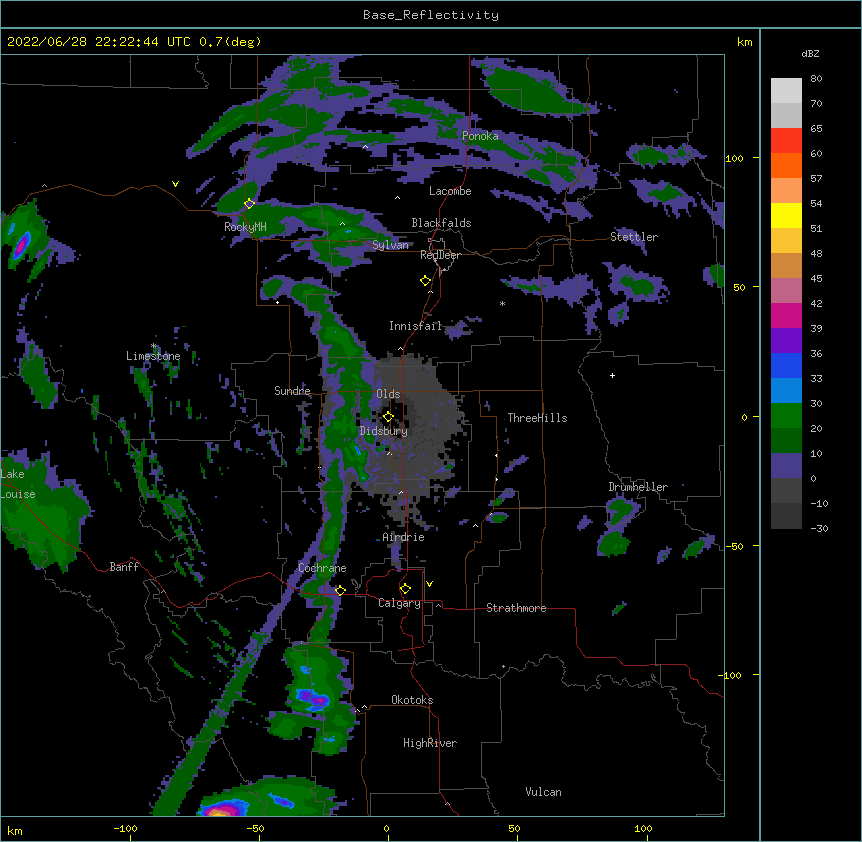The image size is (862, 842).
Task: Pick the slate purple 0-10 dBZ legend swatch
Action: click(786, 466)
